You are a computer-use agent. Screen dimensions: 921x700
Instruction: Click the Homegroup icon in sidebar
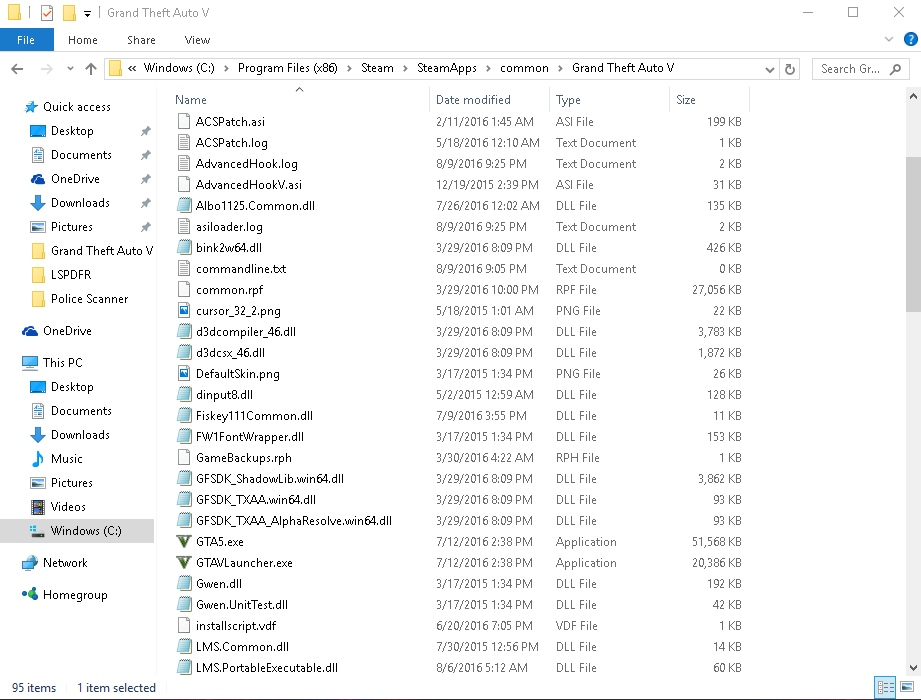[30, 594]
